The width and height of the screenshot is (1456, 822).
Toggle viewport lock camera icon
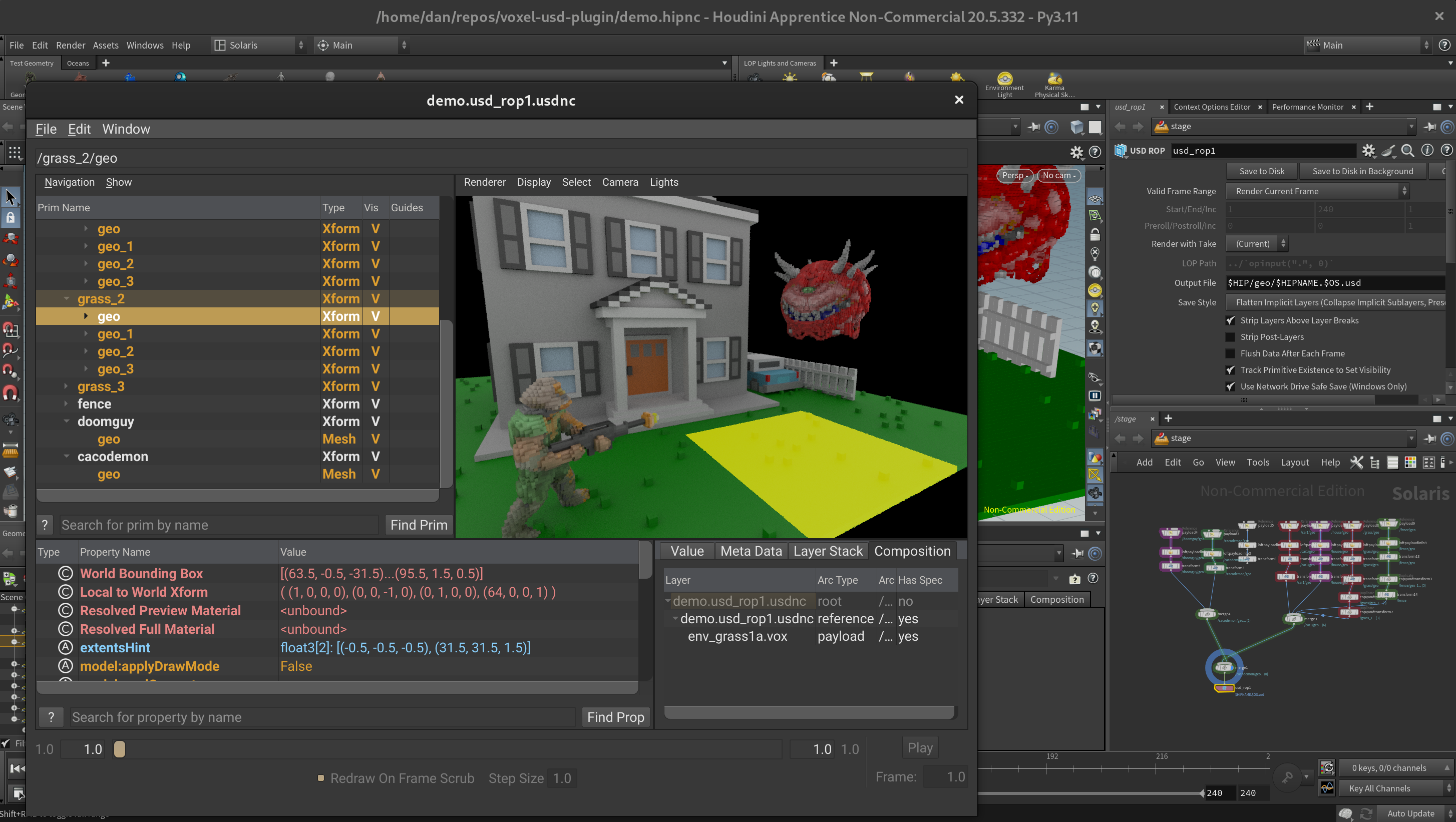(x=1095, y=234)
